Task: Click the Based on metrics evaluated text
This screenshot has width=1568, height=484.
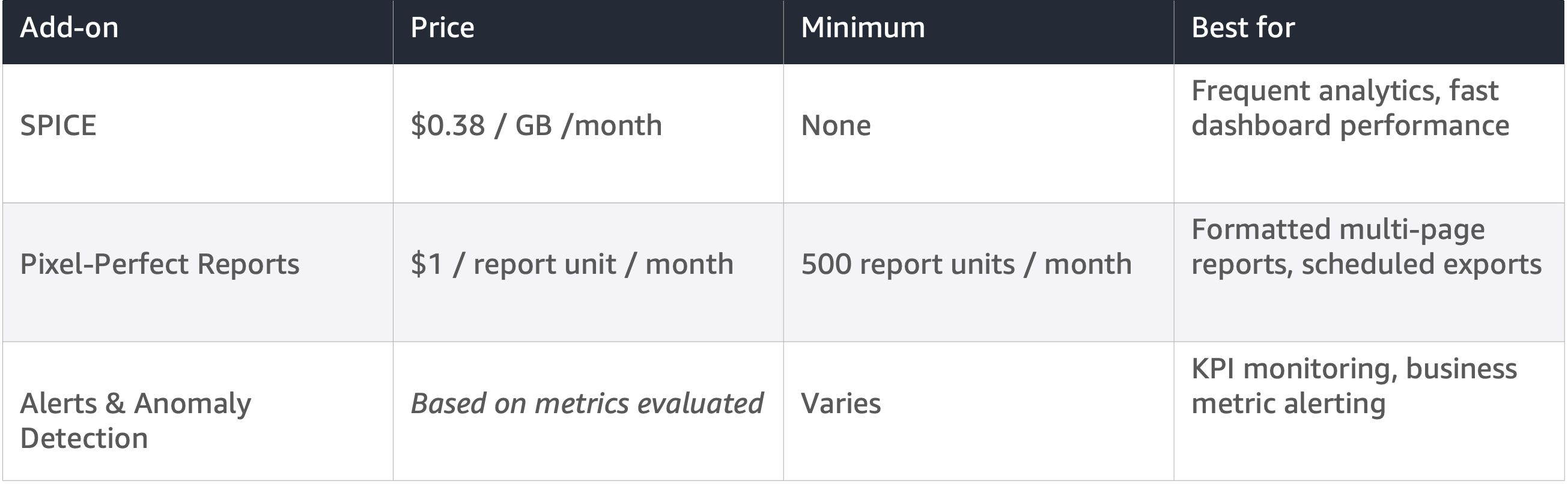Action: 587,404
